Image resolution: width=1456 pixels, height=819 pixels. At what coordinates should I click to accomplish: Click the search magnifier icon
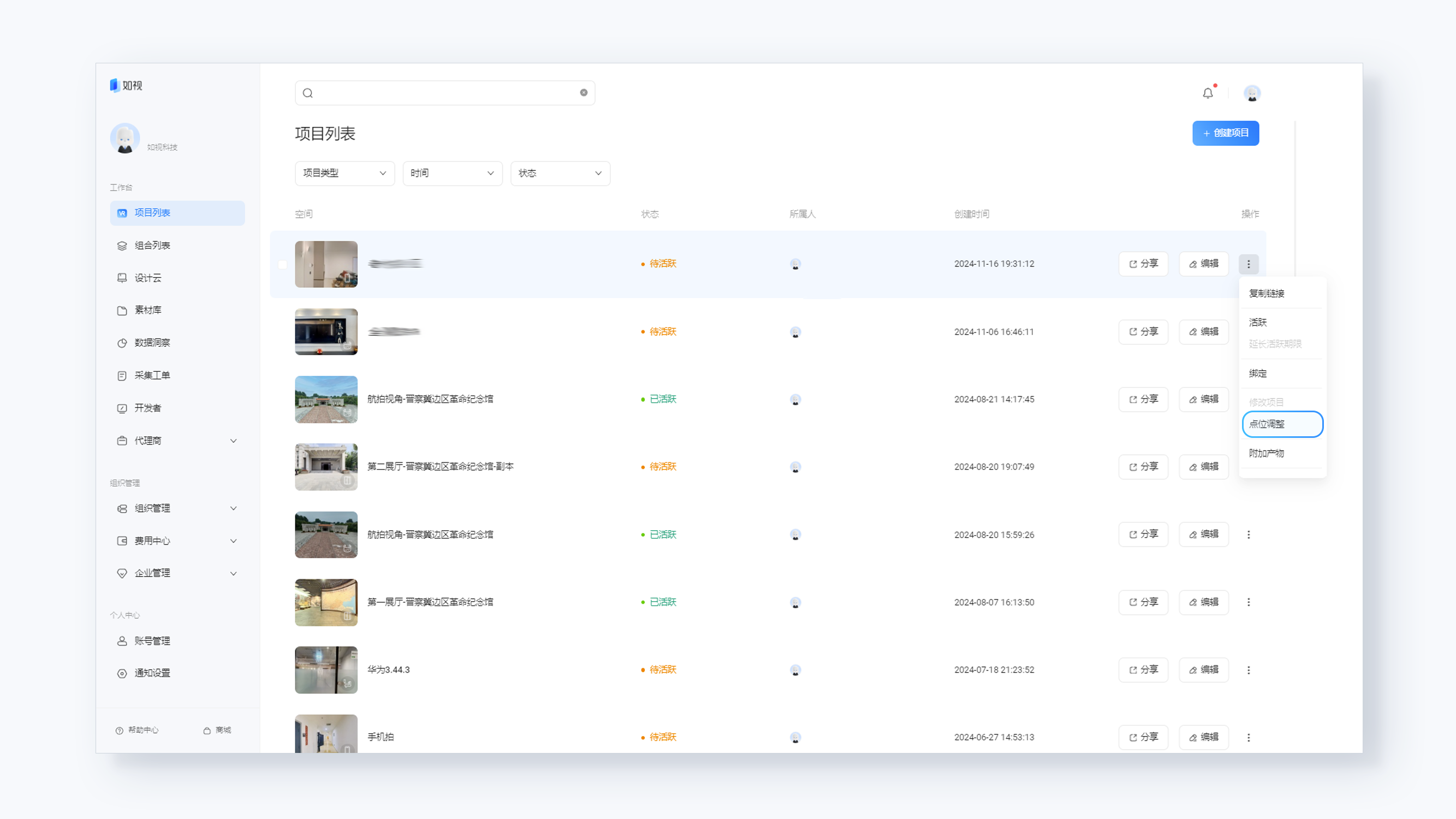coord(307,93)
